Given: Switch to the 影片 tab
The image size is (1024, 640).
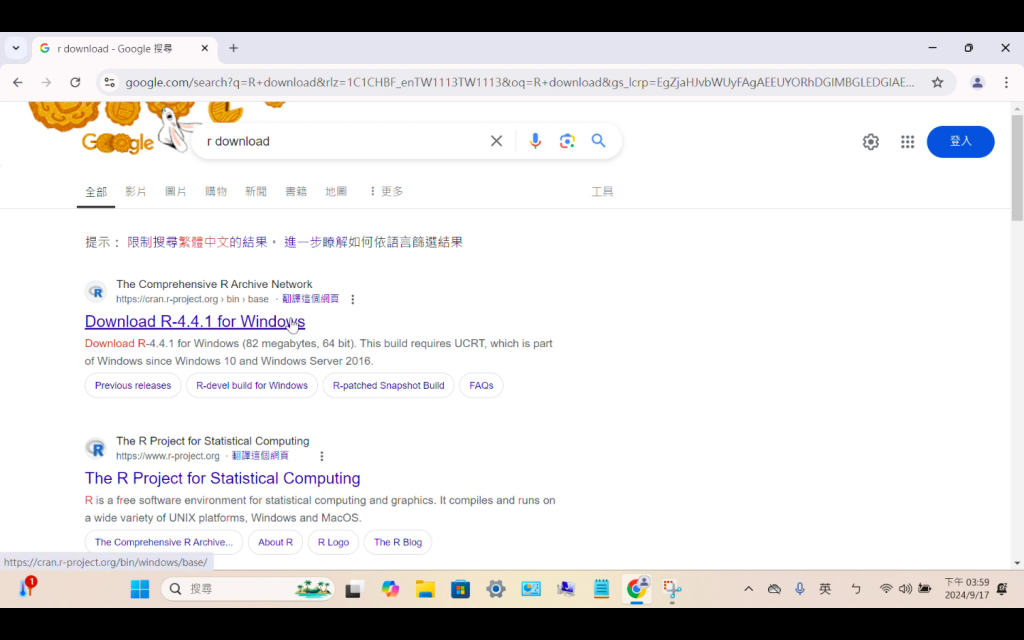Looking at the screenshot, I should (136, 191).
